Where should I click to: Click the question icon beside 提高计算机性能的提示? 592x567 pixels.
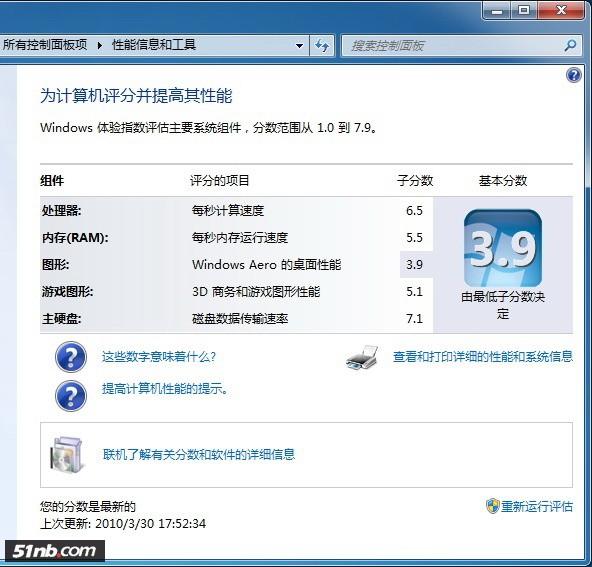71,396
